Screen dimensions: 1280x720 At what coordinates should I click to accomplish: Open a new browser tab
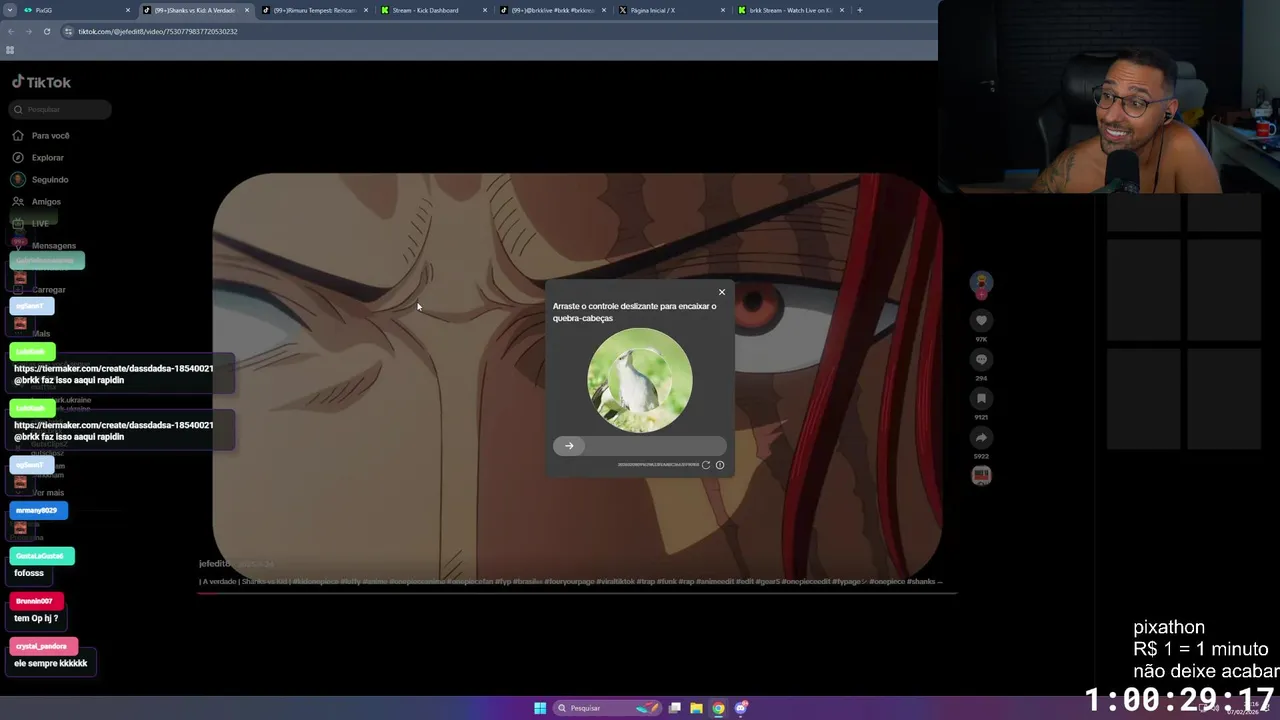(x=860, y=10)
